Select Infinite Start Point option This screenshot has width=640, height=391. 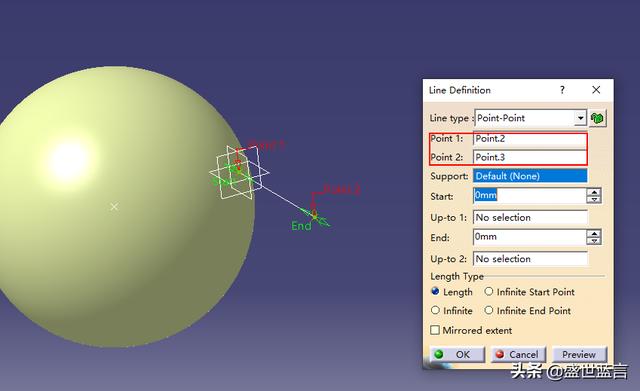click(x=489, y=291)
